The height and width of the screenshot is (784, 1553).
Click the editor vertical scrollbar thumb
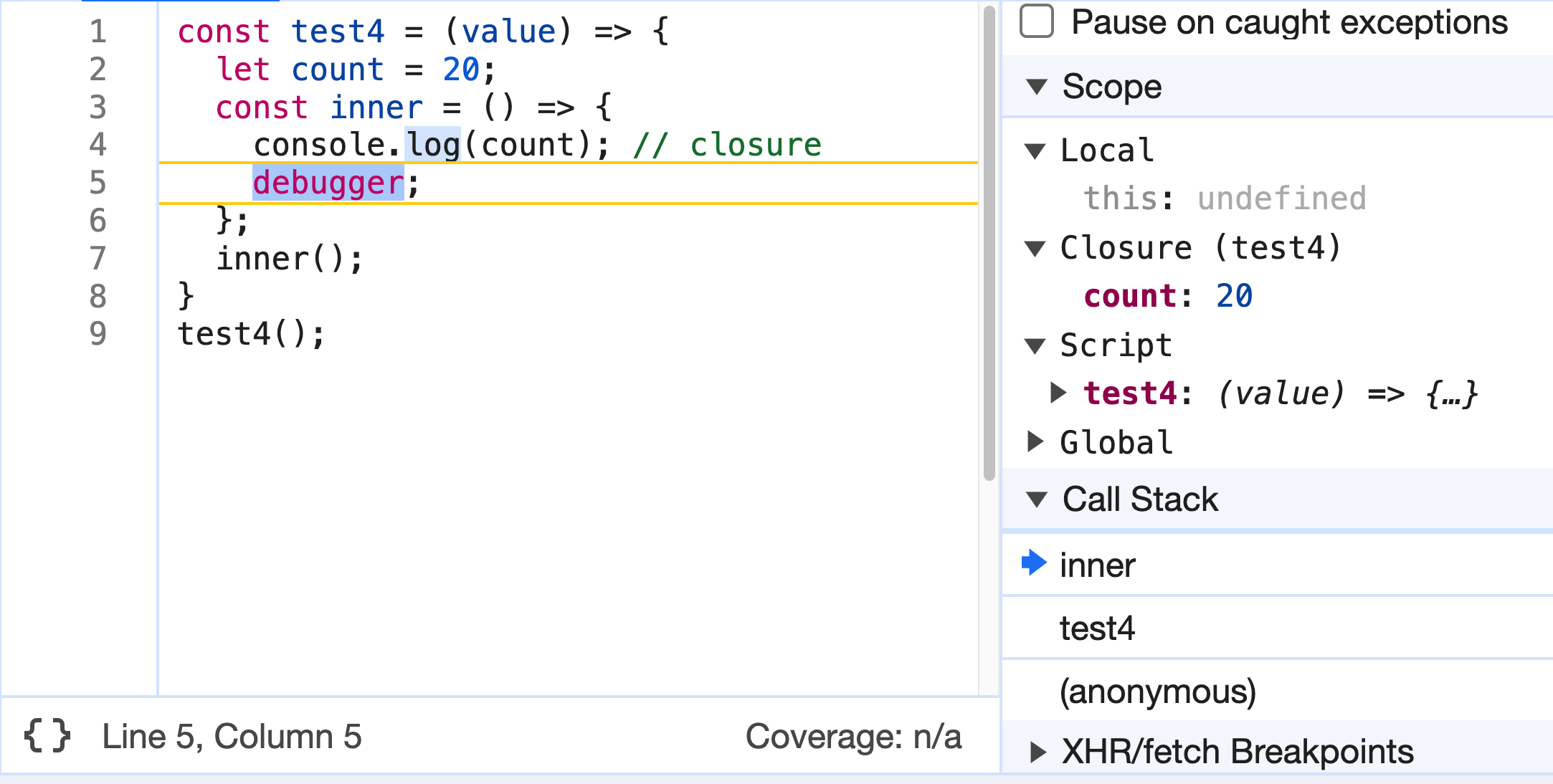tap(989, 244)
